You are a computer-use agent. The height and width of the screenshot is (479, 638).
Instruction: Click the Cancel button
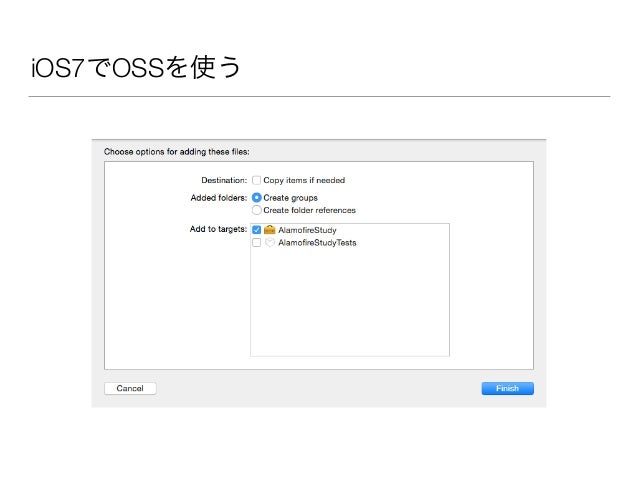point(130,388)
